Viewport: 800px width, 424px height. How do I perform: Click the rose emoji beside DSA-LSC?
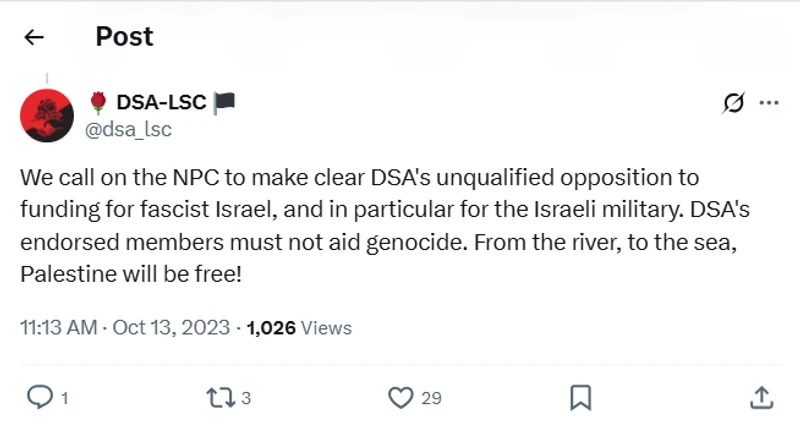[x=97, y=102]
